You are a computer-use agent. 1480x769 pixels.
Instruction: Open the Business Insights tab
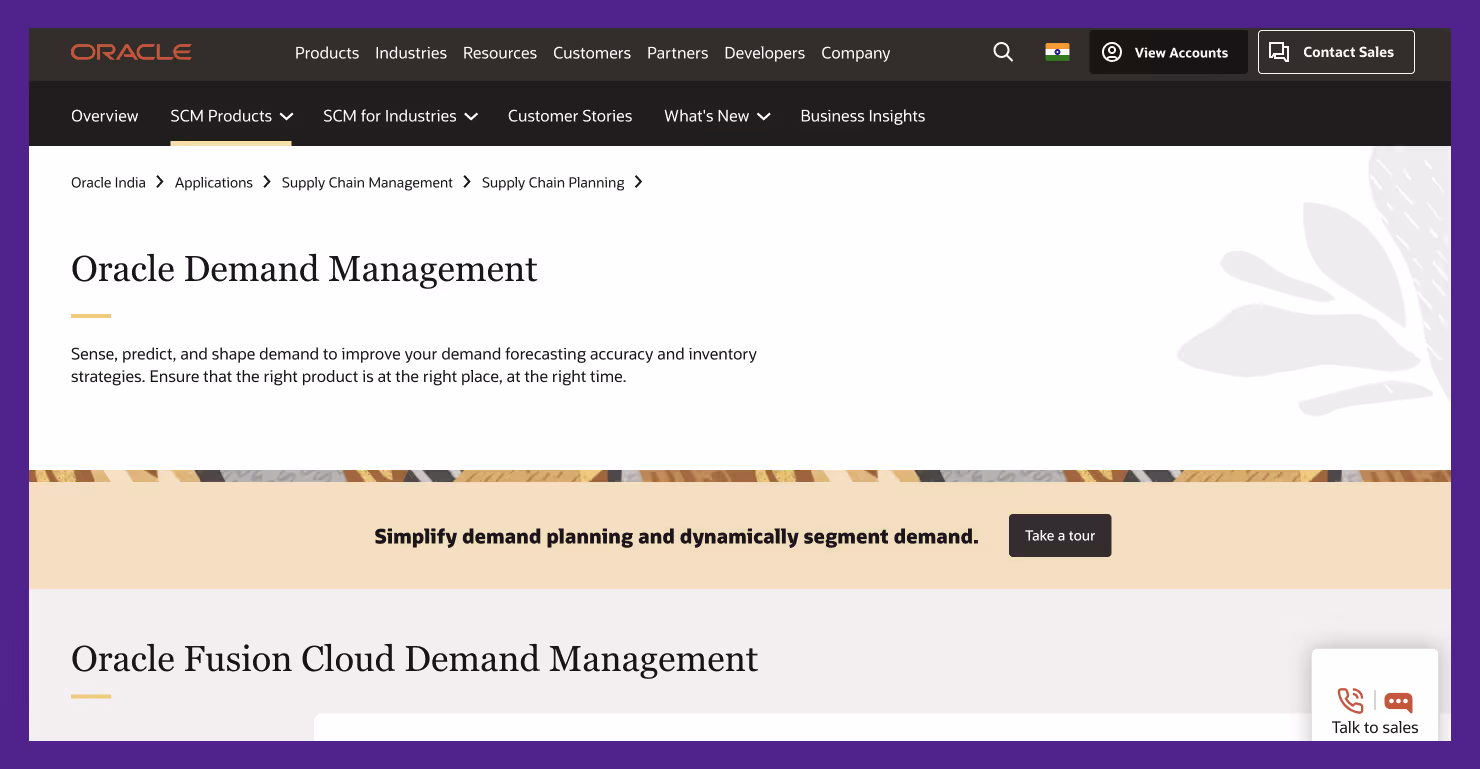click(x=863, y=116)
